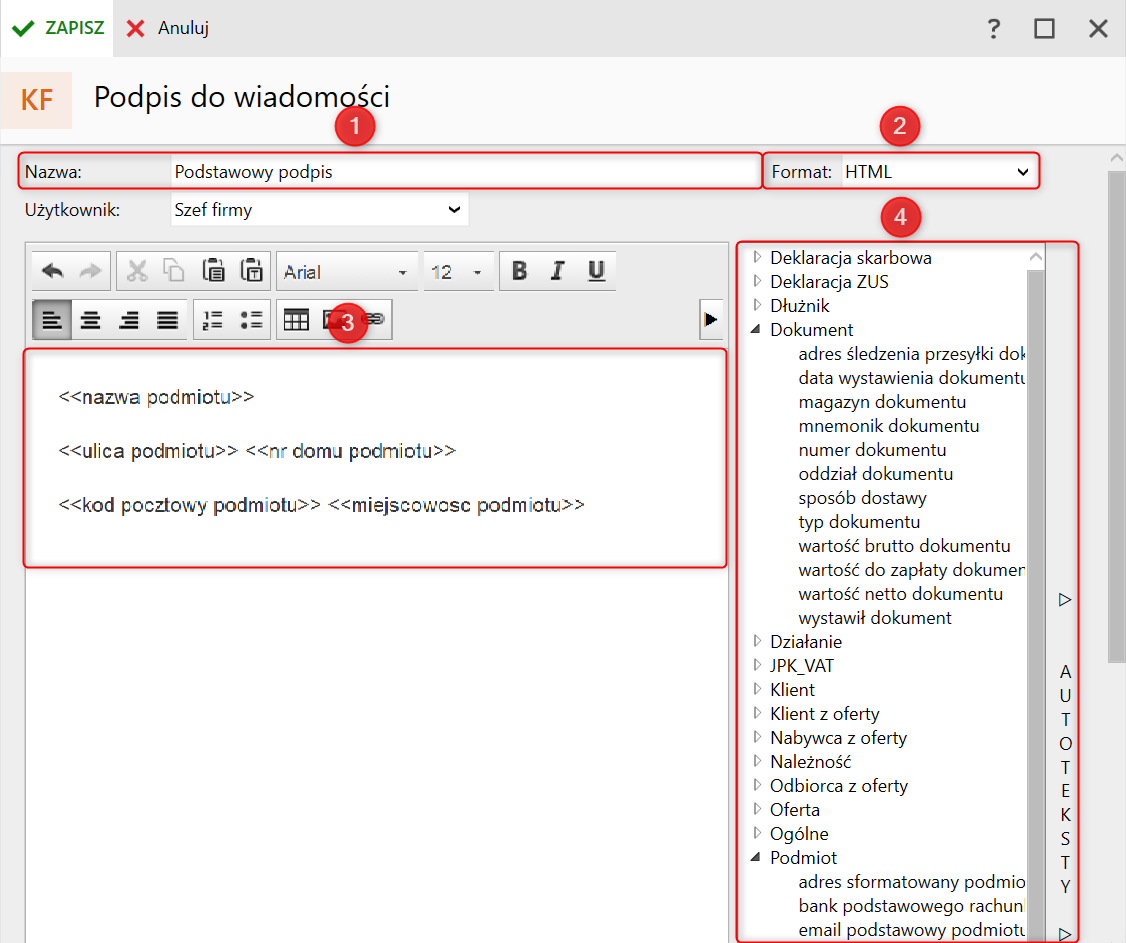Expand the Klient z oferty node
1126x943 pixels.
[757, 713]
